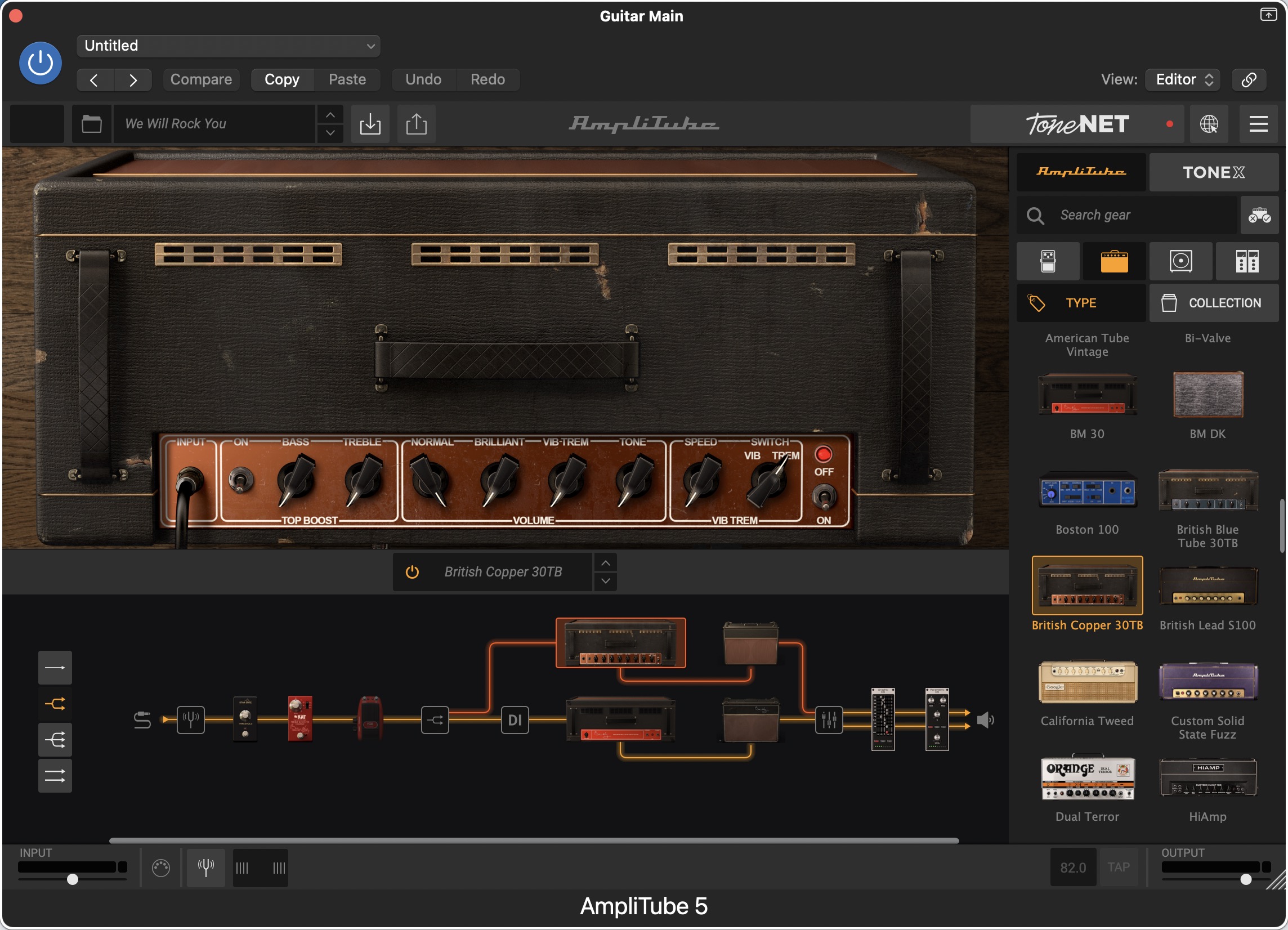Toggle British Copper 30TB power icon

pos(412,573)
